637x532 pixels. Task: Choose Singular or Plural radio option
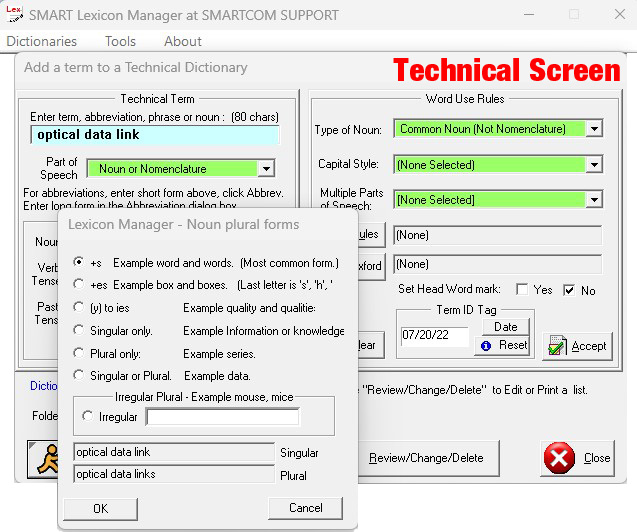point(79,375)
